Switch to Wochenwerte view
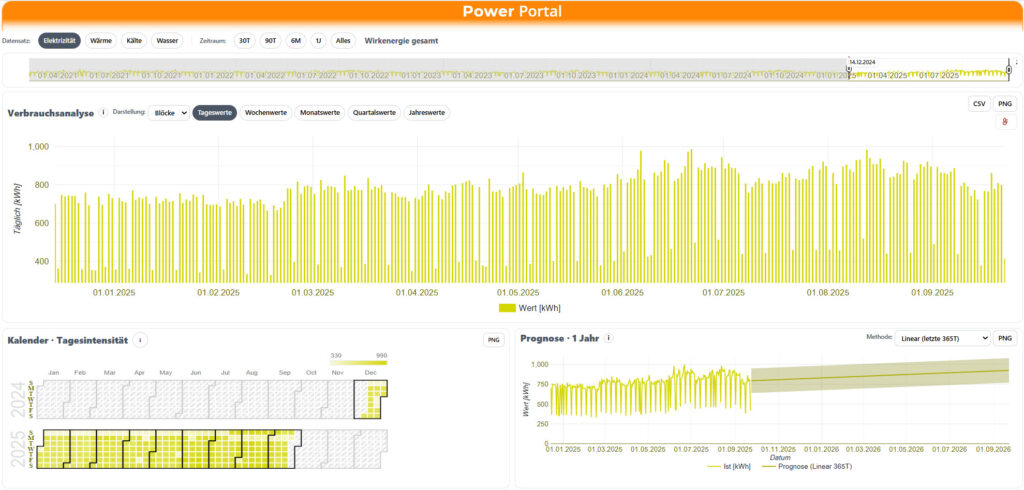 coord(266,113)
